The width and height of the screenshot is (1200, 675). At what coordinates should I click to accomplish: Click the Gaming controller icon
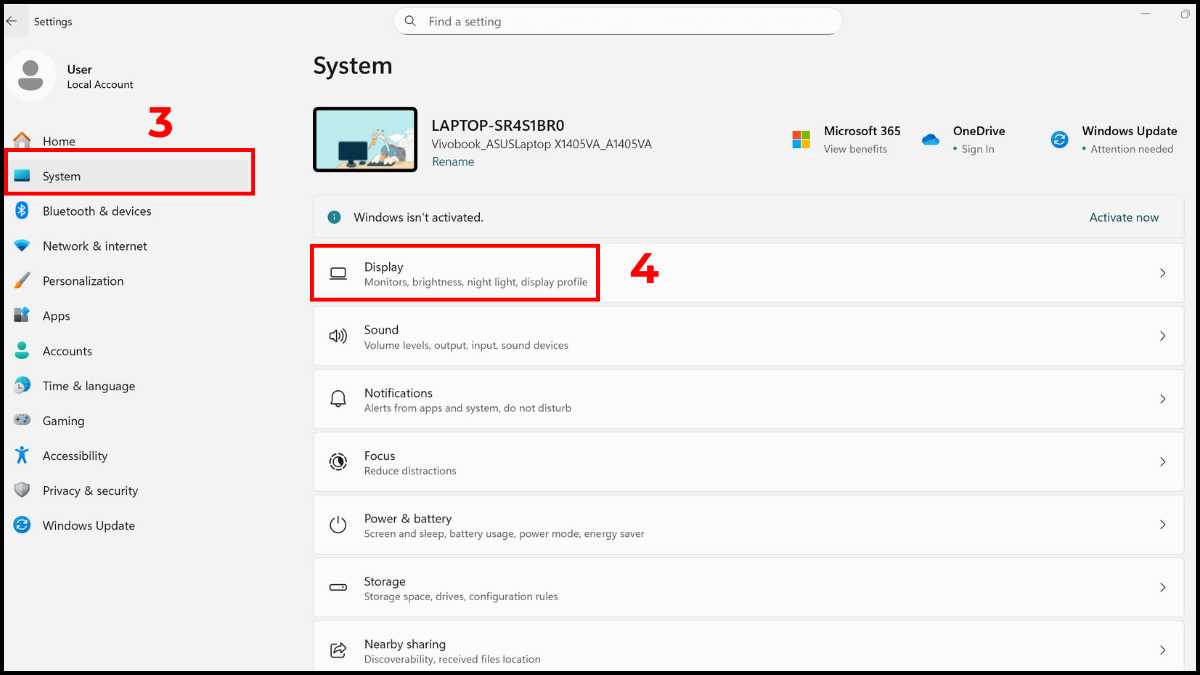tap(22, 421)
